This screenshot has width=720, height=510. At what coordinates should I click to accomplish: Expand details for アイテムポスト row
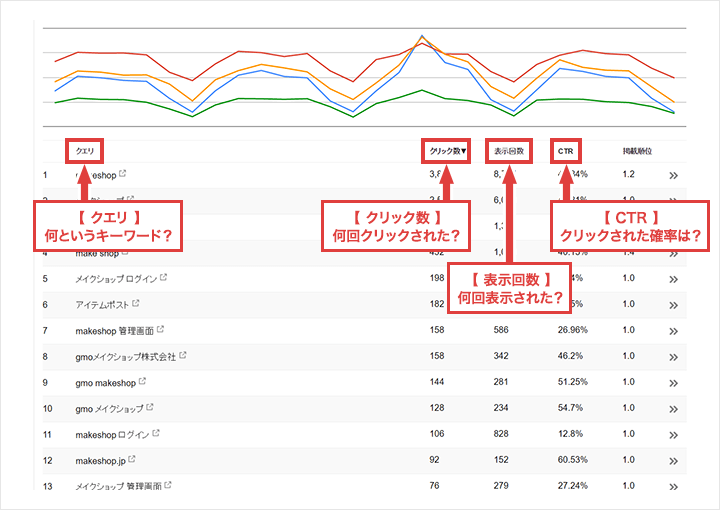[674, 305]
